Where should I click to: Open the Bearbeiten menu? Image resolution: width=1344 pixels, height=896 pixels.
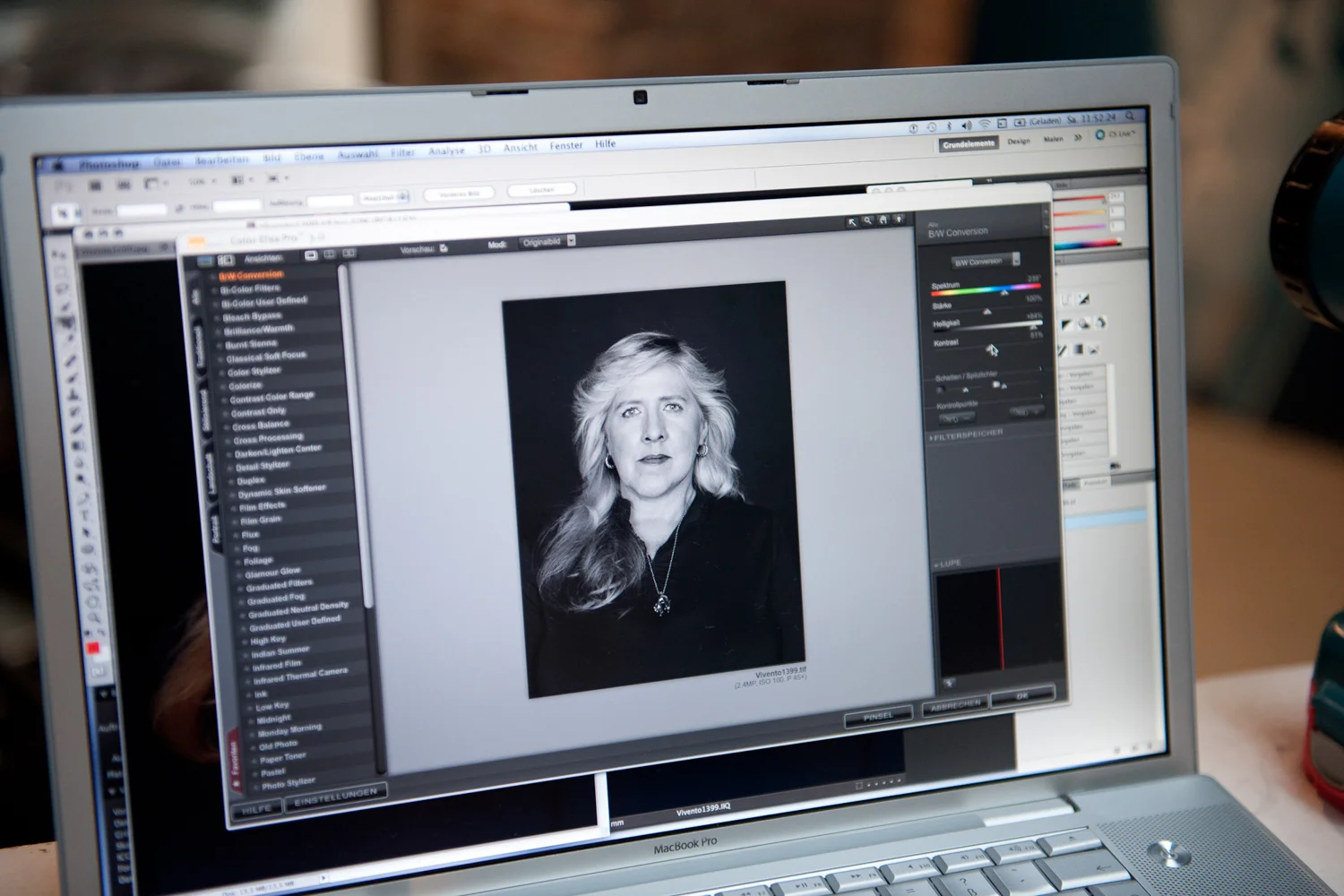221,159
